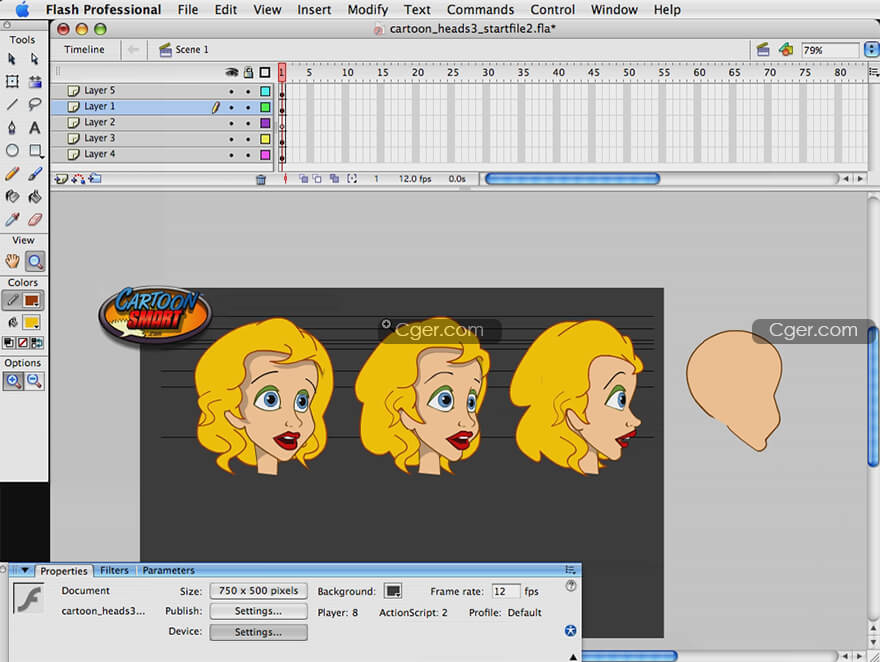Open the Properties panel options menu
The height and width of the screenshot is (662, 880).
coord(570,570)
